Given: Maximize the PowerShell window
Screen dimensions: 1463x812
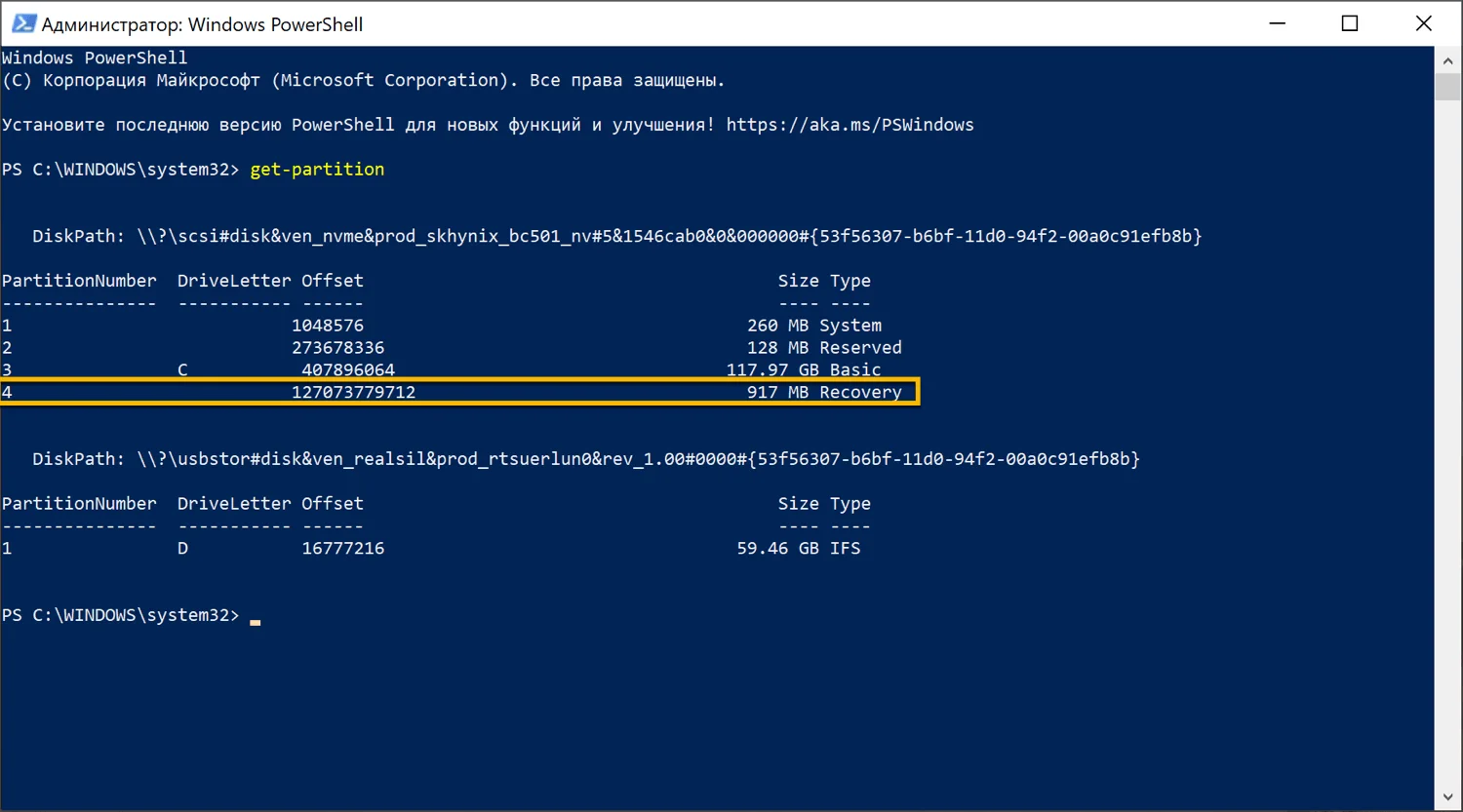Looking at the screenshot, I should click(x=1350, y=23).
